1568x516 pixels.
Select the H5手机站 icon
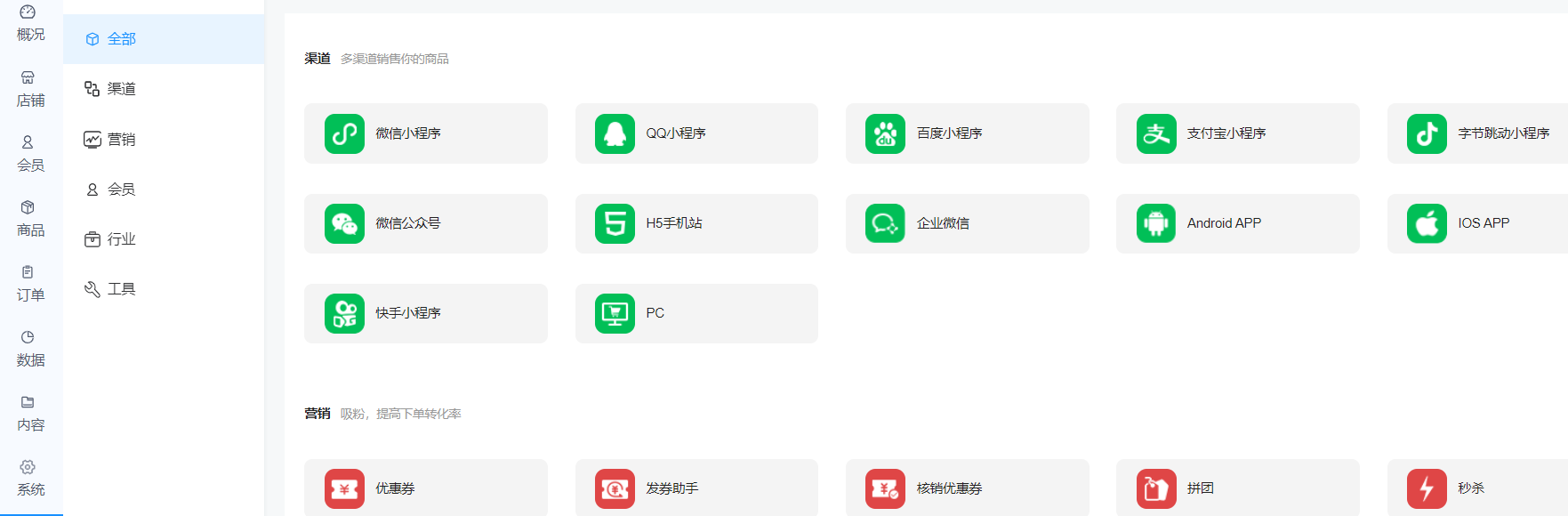(x=615, y=223)
